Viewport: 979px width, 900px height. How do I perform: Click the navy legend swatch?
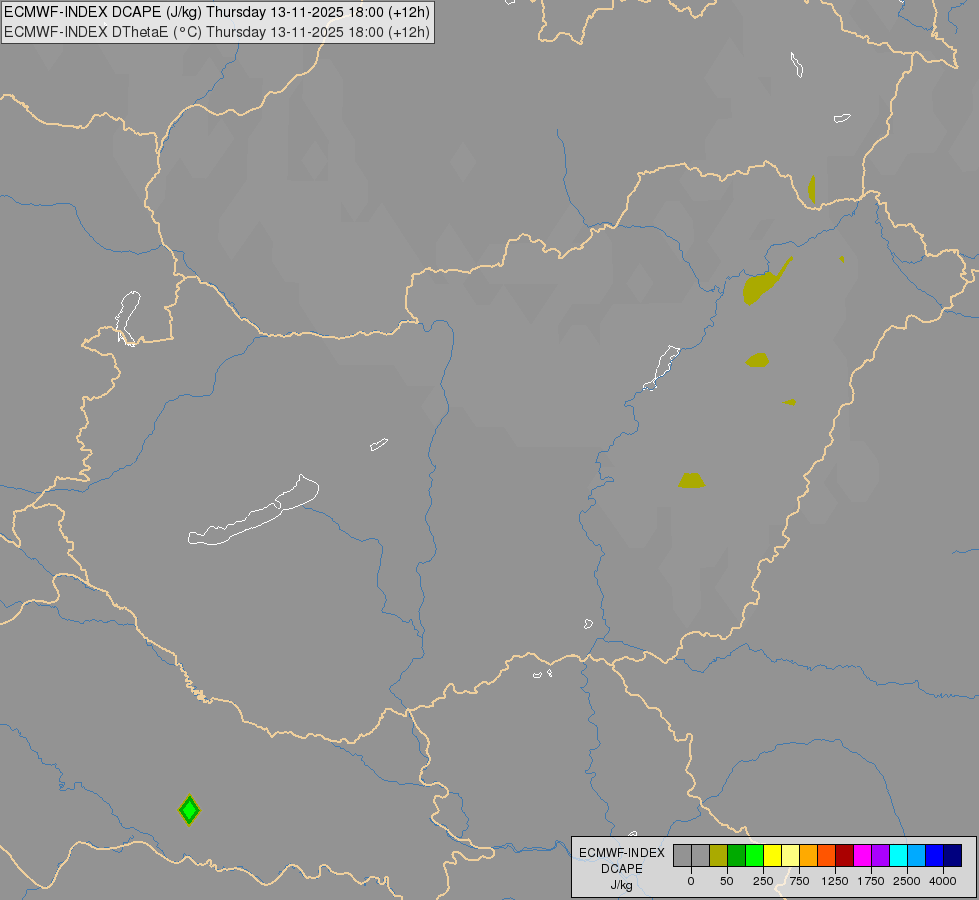click(953, 855)
